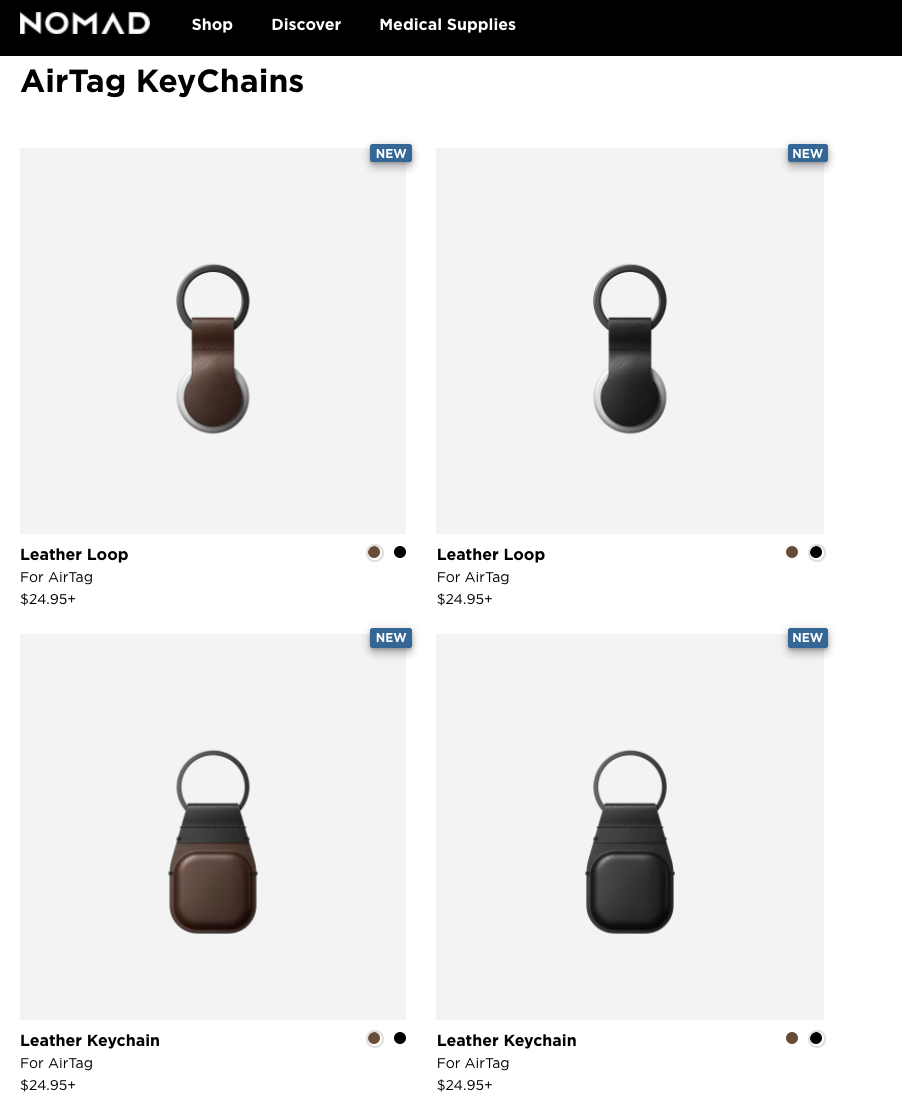
Task: Click NEW badge on black Leather Keychain
Action: point(808,638)
